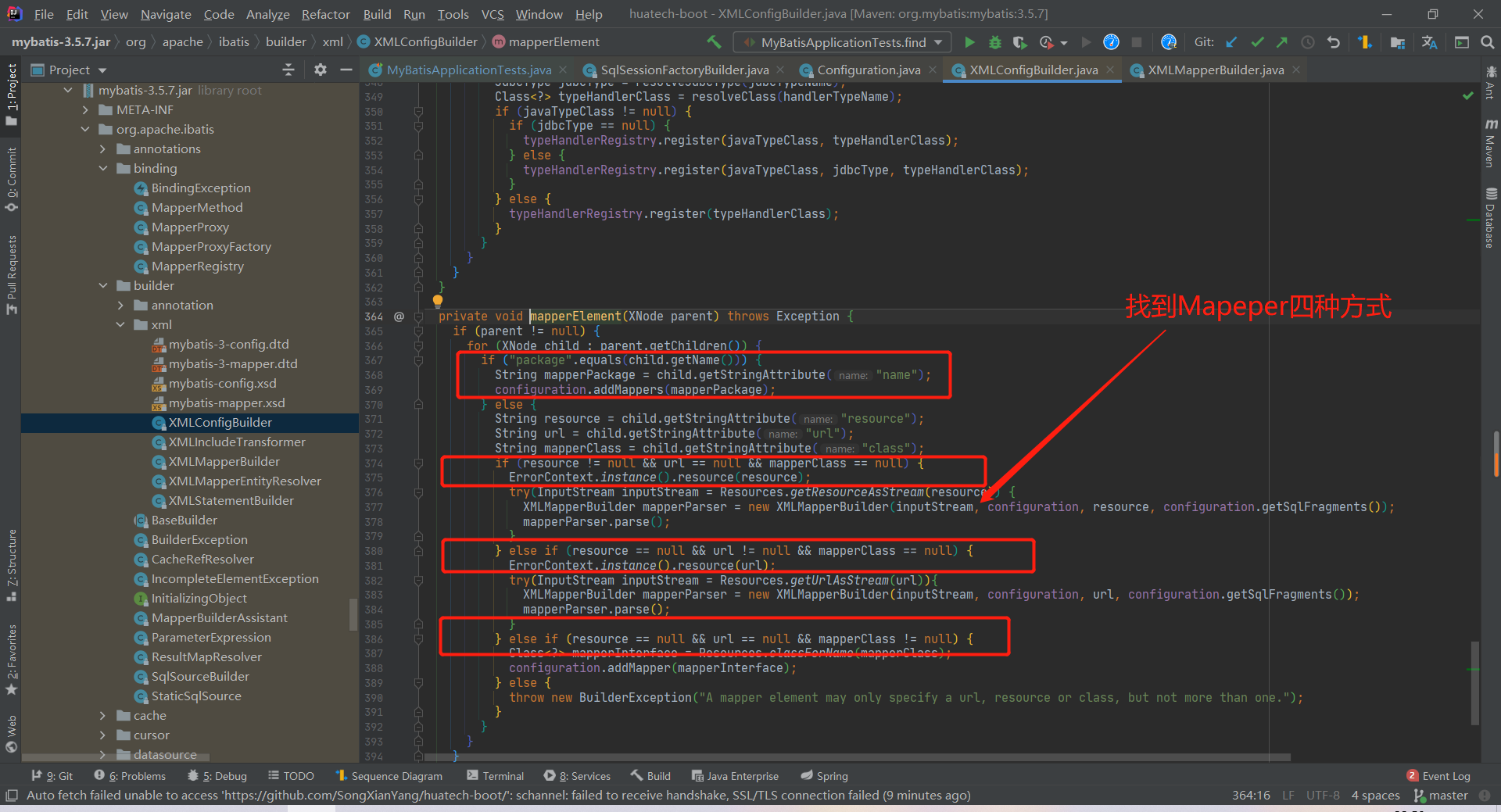1501x812 pixels.
Task: Expand the annotation package under builder
Action: pos(120,306)
